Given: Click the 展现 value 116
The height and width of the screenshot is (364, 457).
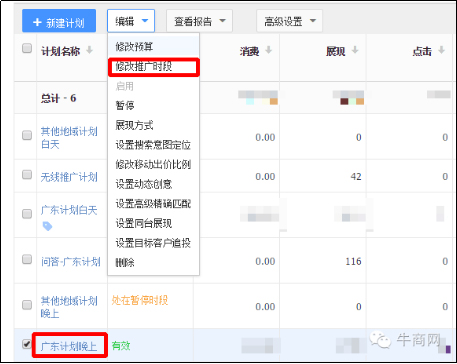Looking at the screenshot, I should [353, 262].
